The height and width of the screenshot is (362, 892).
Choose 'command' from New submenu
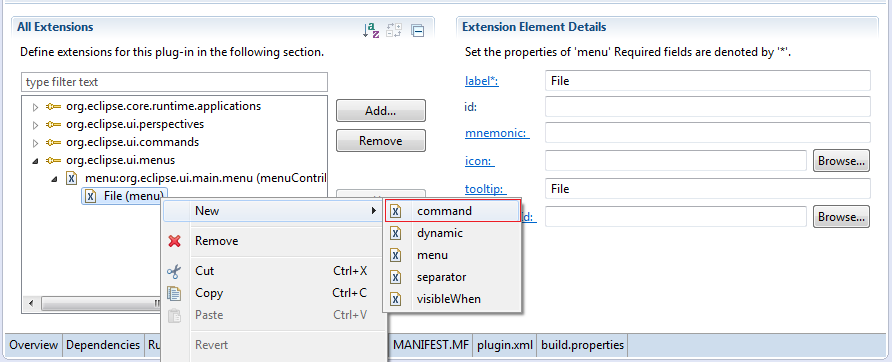click(x=453, y=211)
